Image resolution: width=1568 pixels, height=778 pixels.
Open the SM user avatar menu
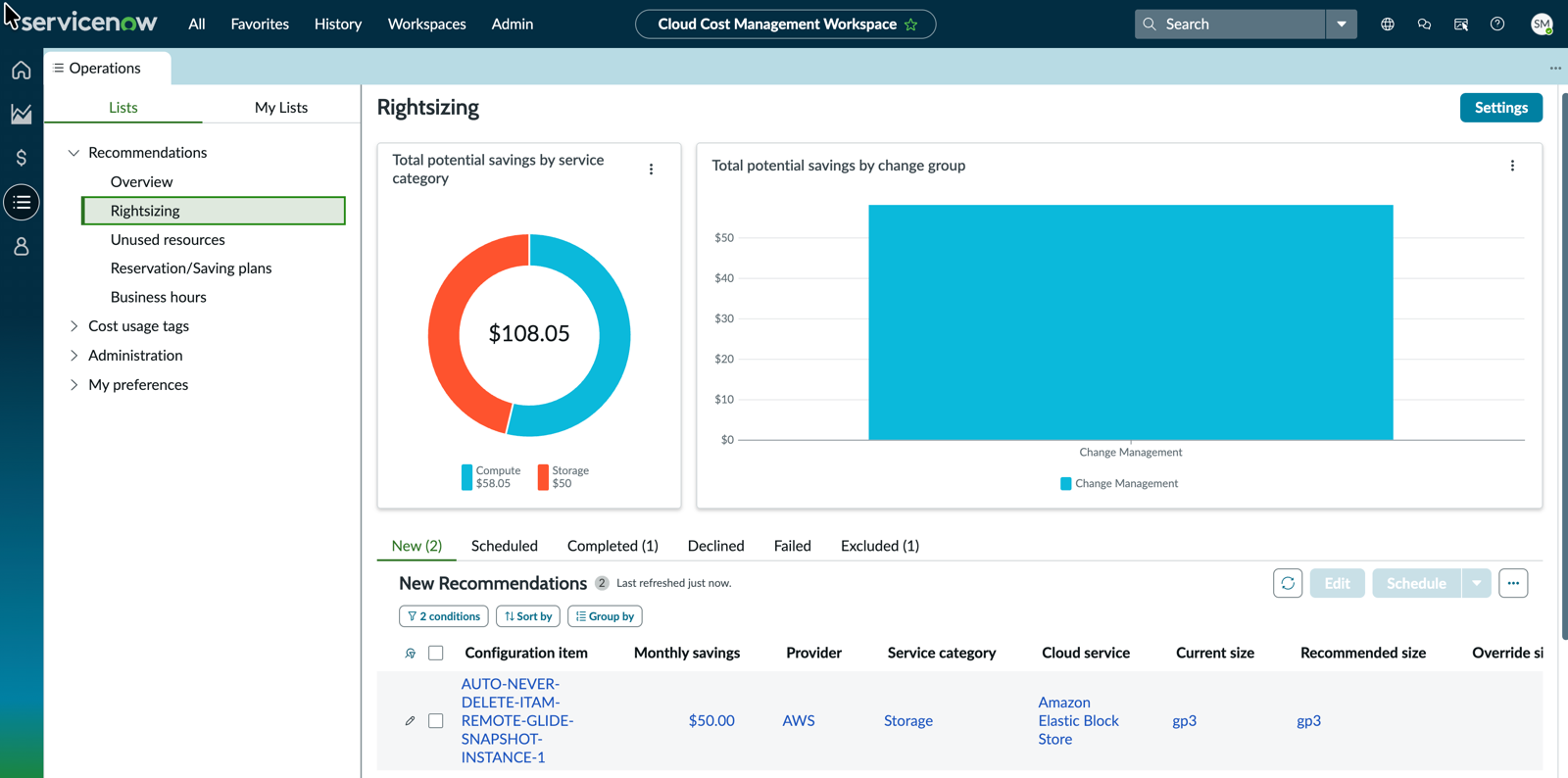tap(1542, 24)
